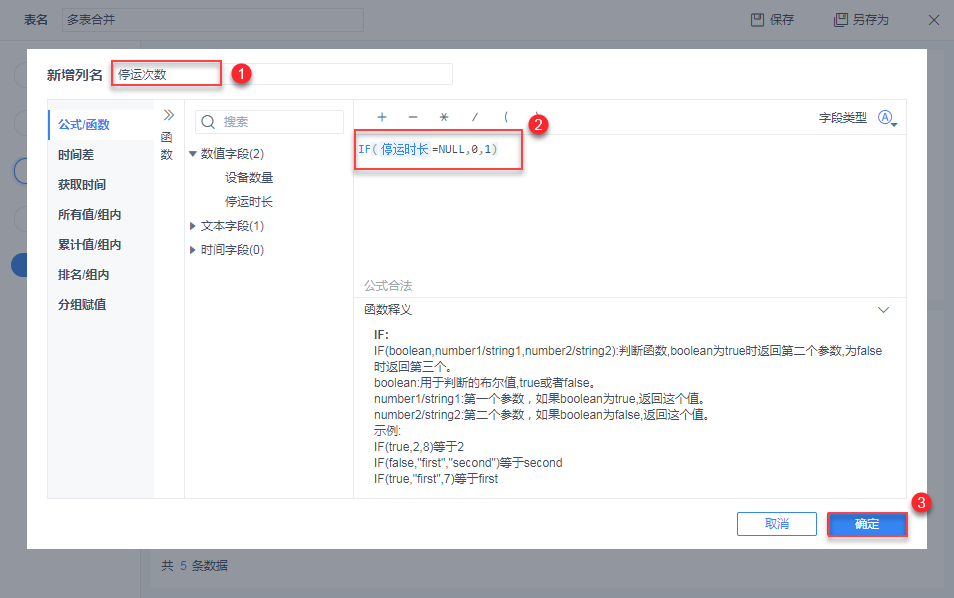The image size is (954, 598).
Task: Click the 停运时长 token in formula
Action: pos(405,149)
